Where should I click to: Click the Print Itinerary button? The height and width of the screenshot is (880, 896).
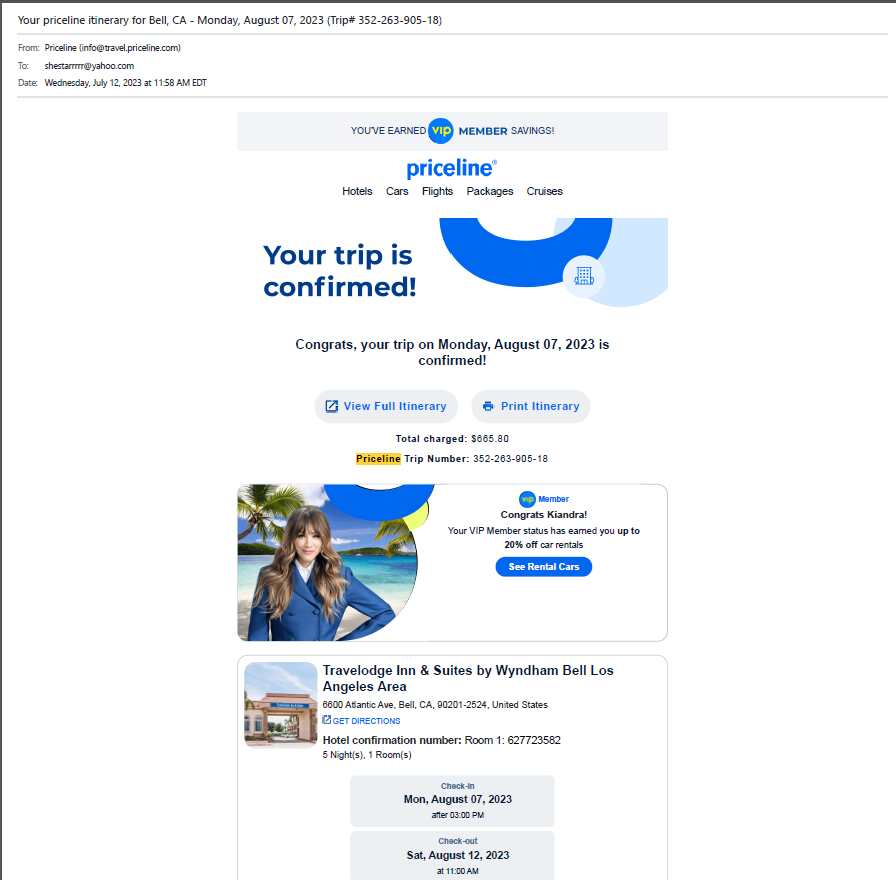[x=531, y=406]
